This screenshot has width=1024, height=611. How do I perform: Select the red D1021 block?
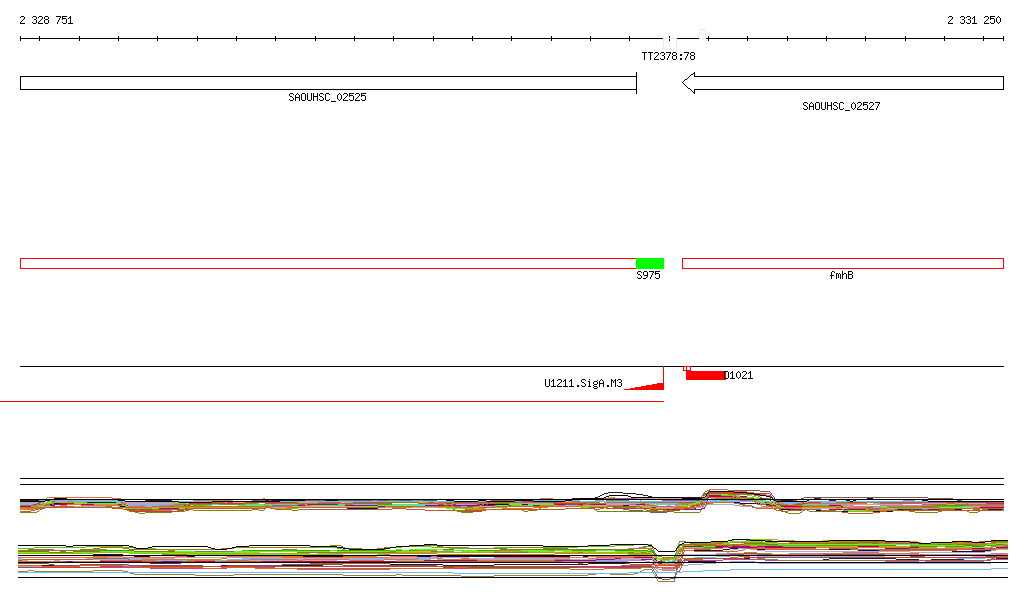click(x=705, y=375)
